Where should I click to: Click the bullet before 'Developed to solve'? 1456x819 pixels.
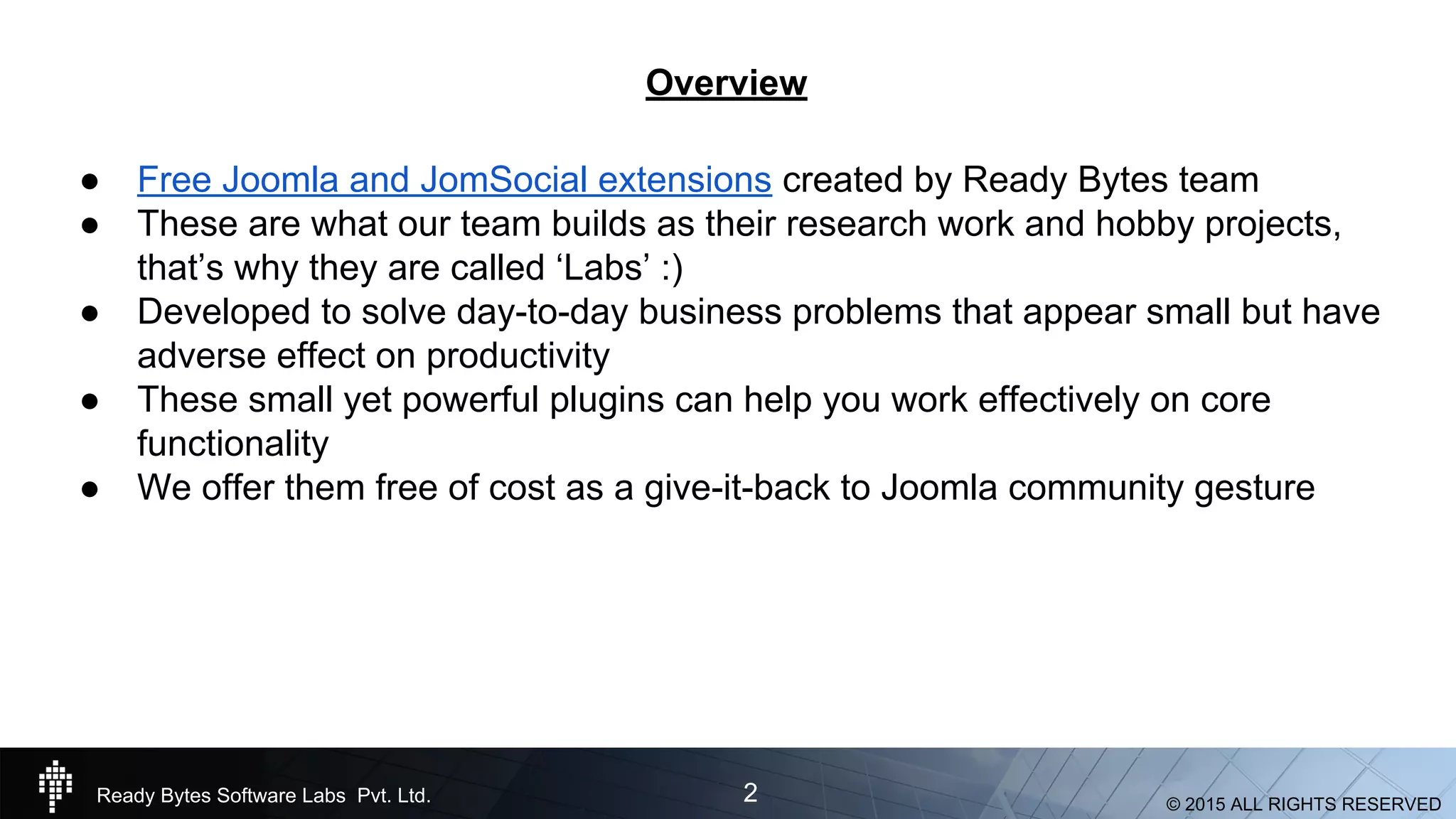(90, 314)
